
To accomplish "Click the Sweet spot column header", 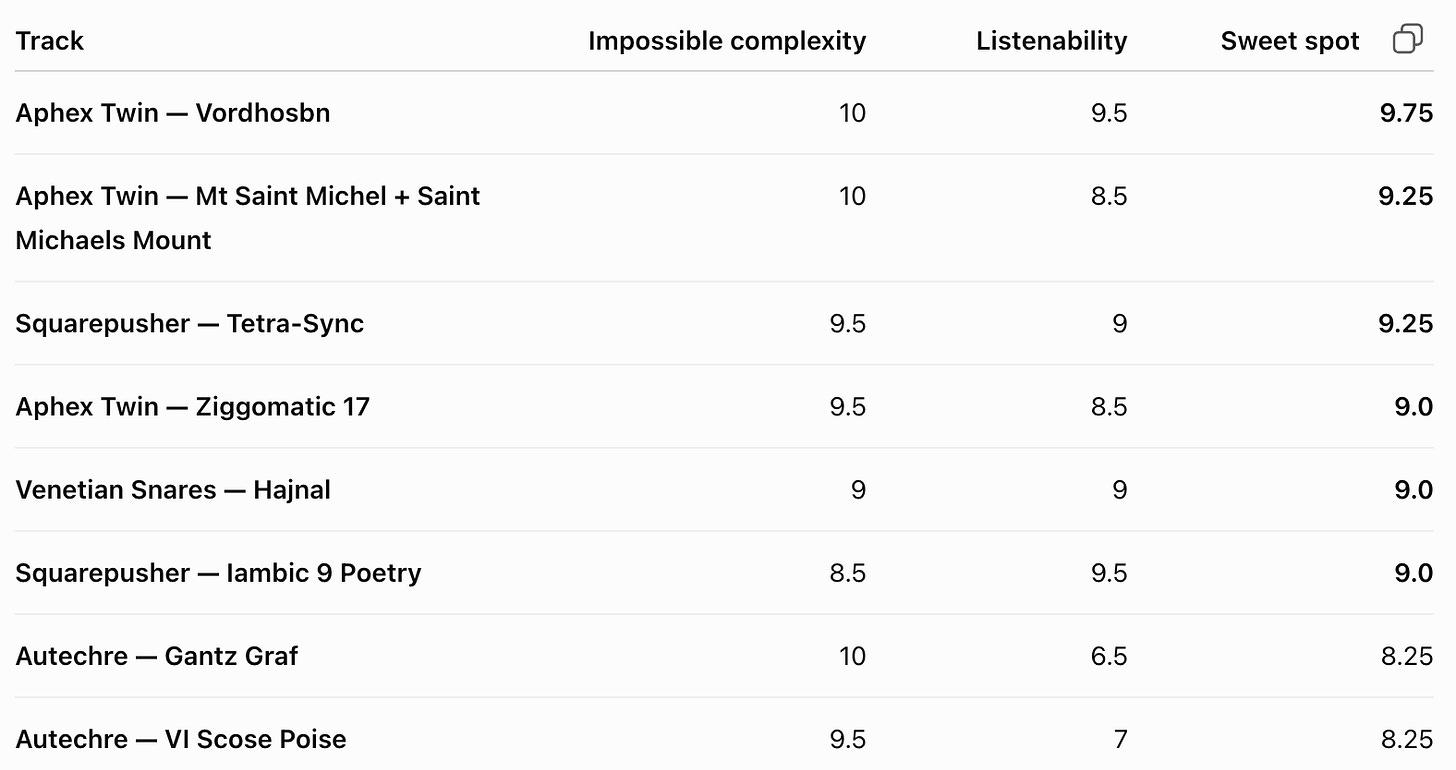I will pos(1290,41).
